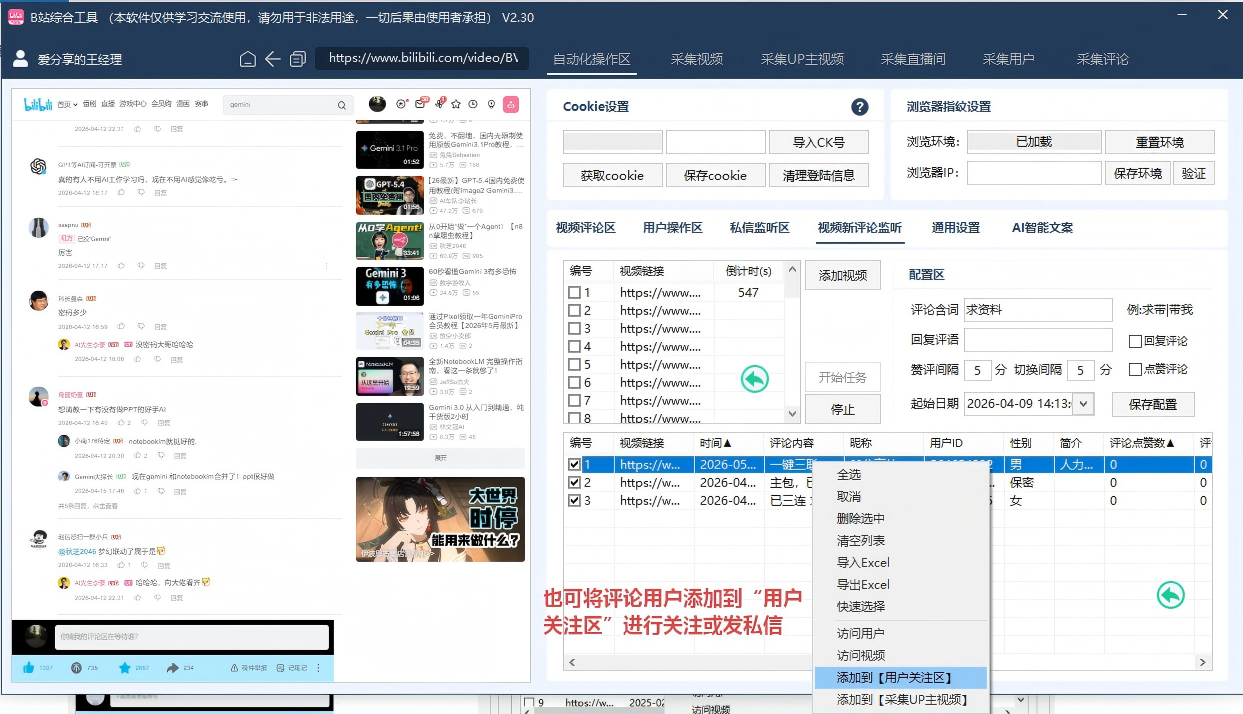Click the 添加视频 button
The height and width of the screenshot is (714, 1243).
pyautogui.click(x=843, y=275)
